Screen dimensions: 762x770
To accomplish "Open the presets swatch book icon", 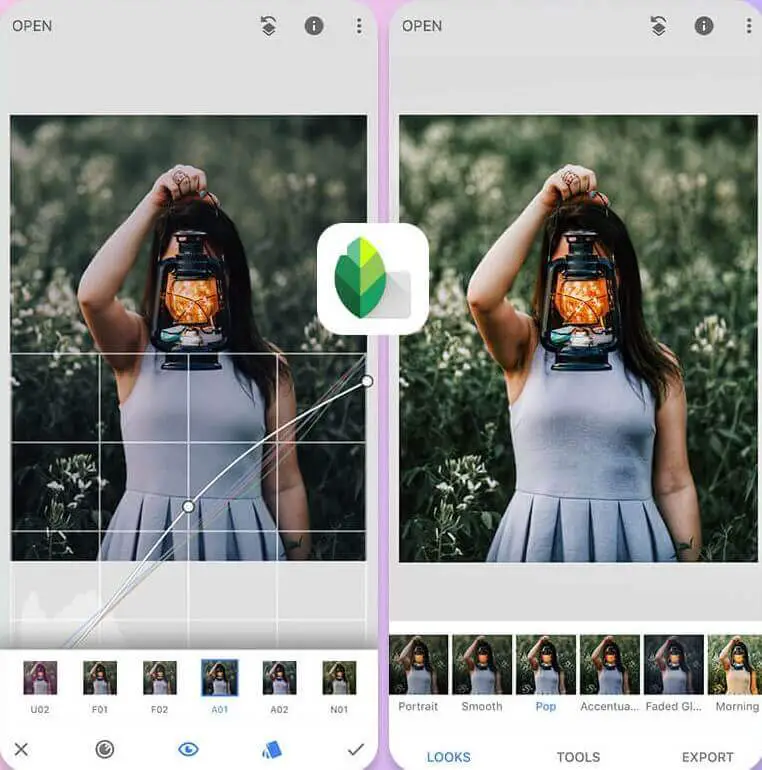I will (272, 750).
